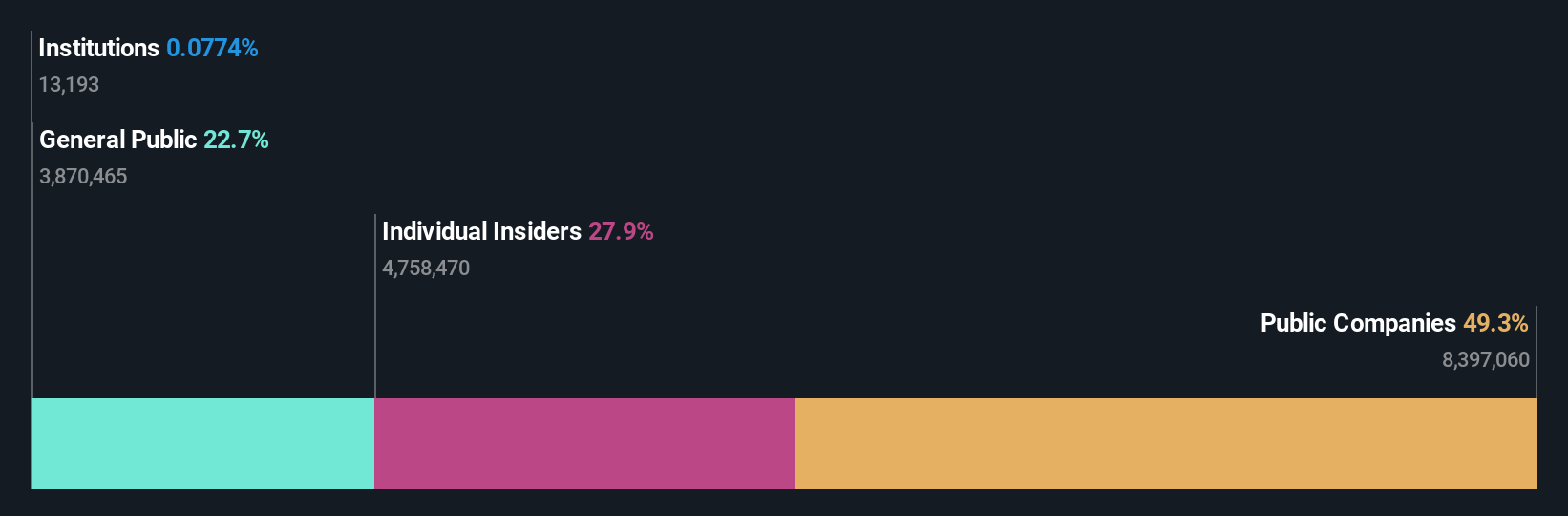Click the 13,193 share count
Image resolution: width=1568 pixels, height=516 pixels.
pyautogui.click(x=69, y=85)
